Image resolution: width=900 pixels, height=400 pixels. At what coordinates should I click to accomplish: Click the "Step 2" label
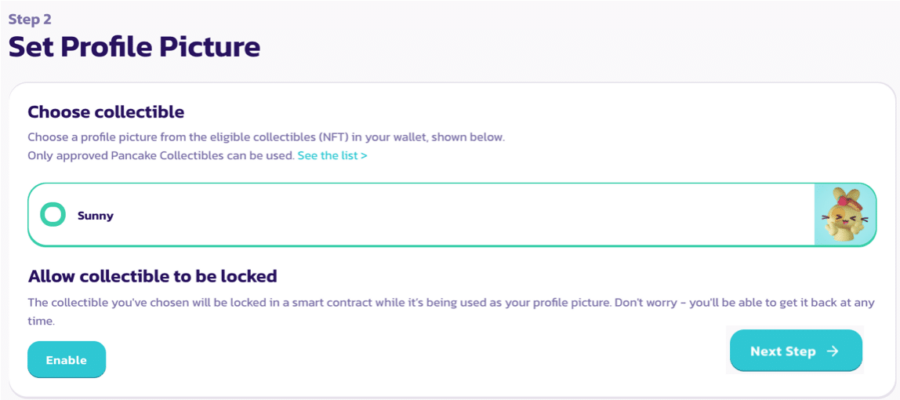(x=30, y=18)
